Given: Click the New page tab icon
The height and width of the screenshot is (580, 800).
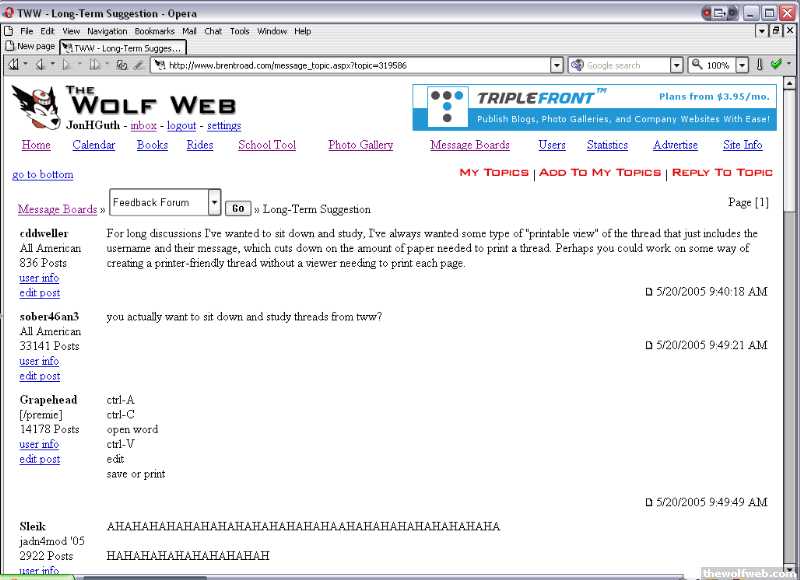Looking at the screenshot, I should click(x=10, y=47).
